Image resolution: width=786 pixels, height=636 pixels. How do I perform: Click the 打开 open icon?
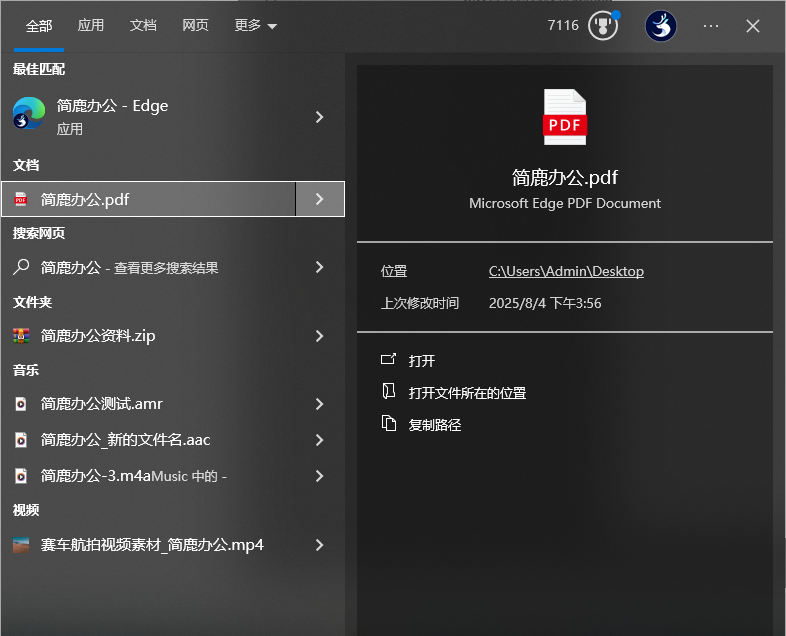[388, 359]
